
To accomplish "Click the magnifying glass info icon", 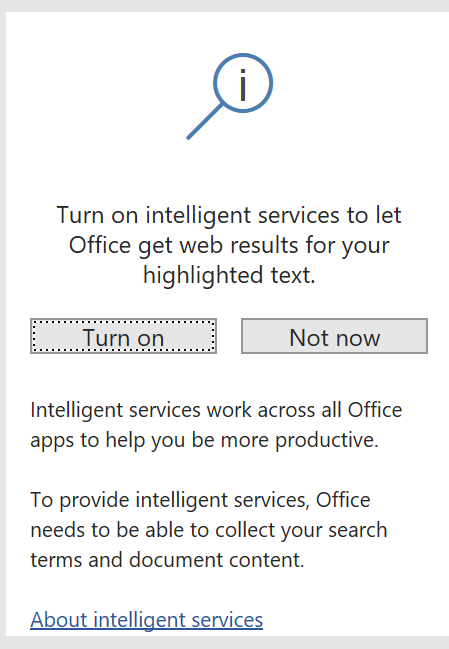I will click(230, 96).
